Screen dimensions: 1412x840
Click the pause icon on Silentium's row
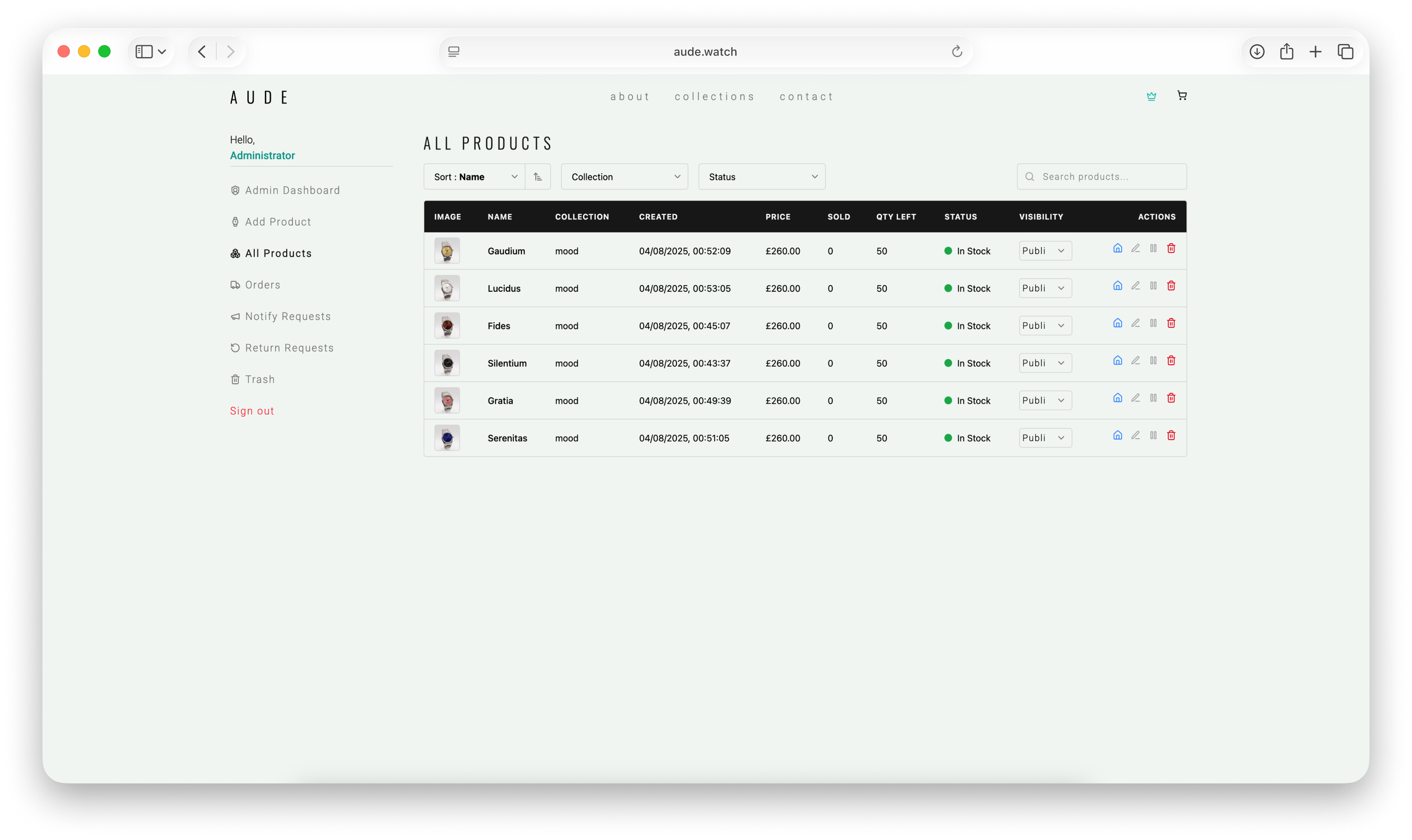(1153, 360)
